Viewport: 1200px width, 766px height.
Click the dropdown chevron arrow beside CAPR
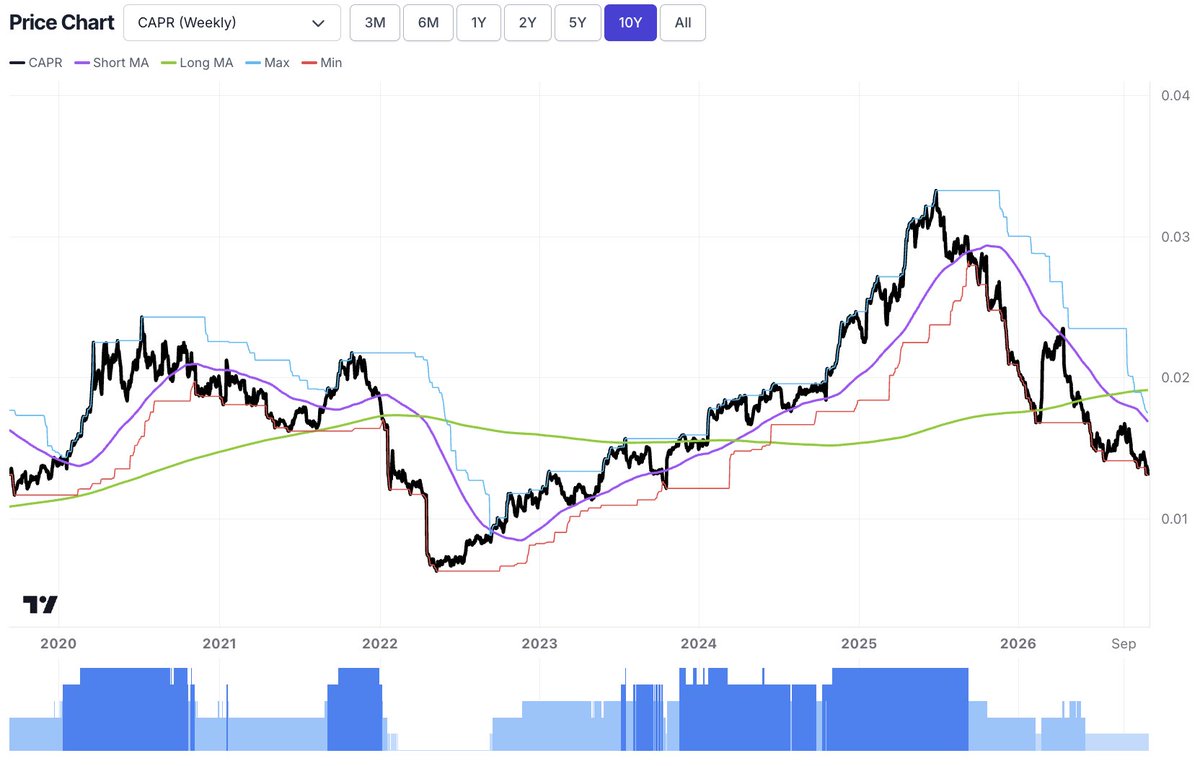pyautogui.click(x=318, y=23)
